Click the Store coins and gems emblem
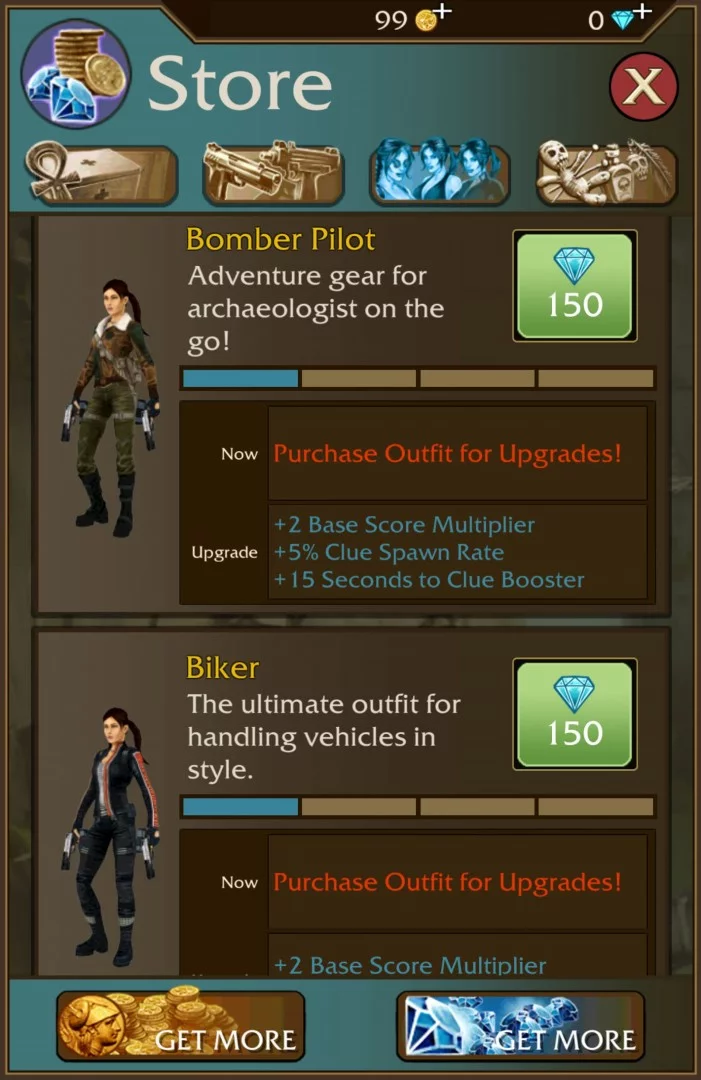This screenshot has height=1080, width=701. pos(76,74)
